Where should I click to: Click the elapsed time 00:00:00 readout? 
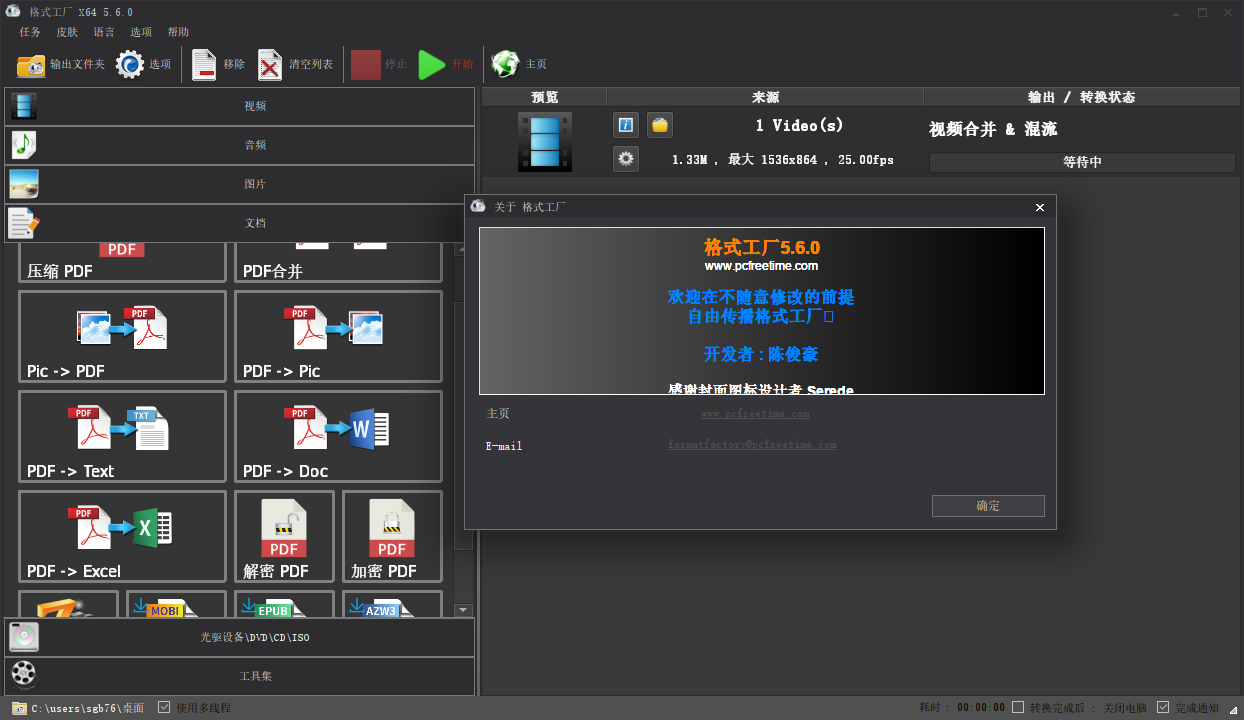[x=981, y=707]
